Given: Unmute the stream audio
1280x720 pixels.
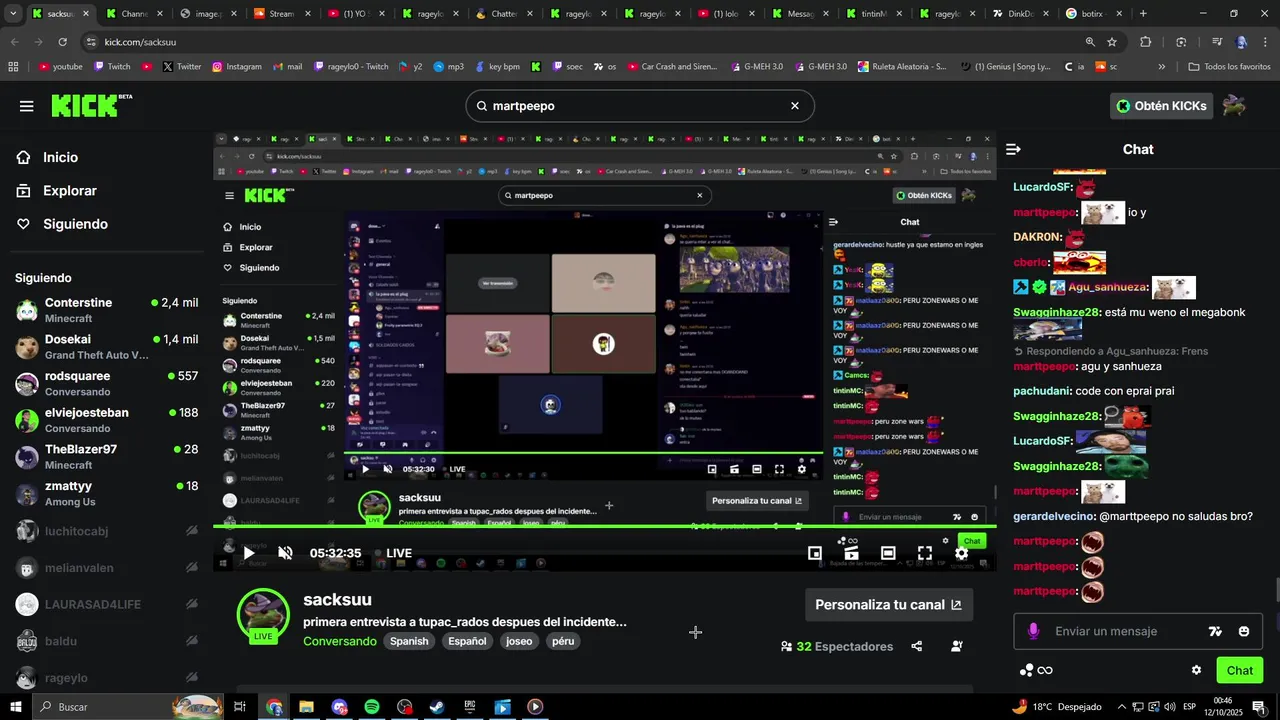Looking at the screenshot, I should pos(285,553).
